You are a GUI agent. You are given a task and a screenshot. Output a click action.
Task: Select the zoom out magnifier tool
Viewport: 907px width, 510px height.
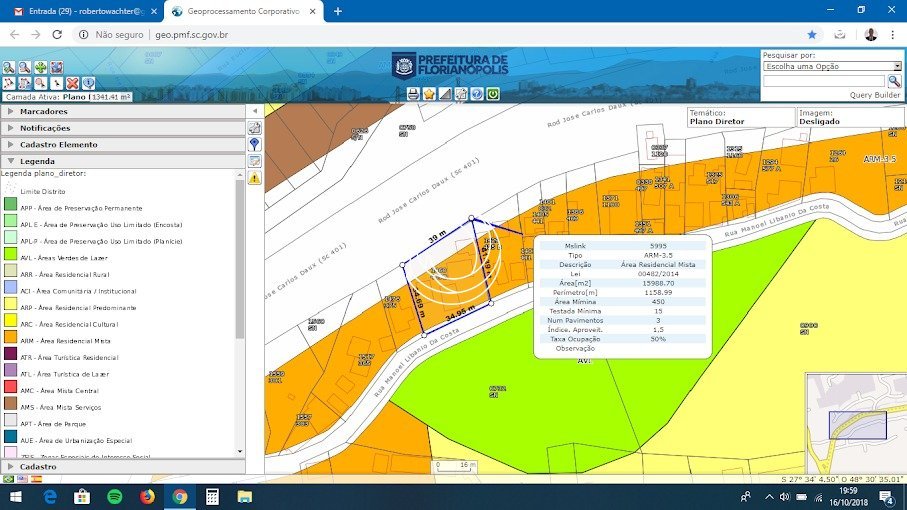click(24, 68)
